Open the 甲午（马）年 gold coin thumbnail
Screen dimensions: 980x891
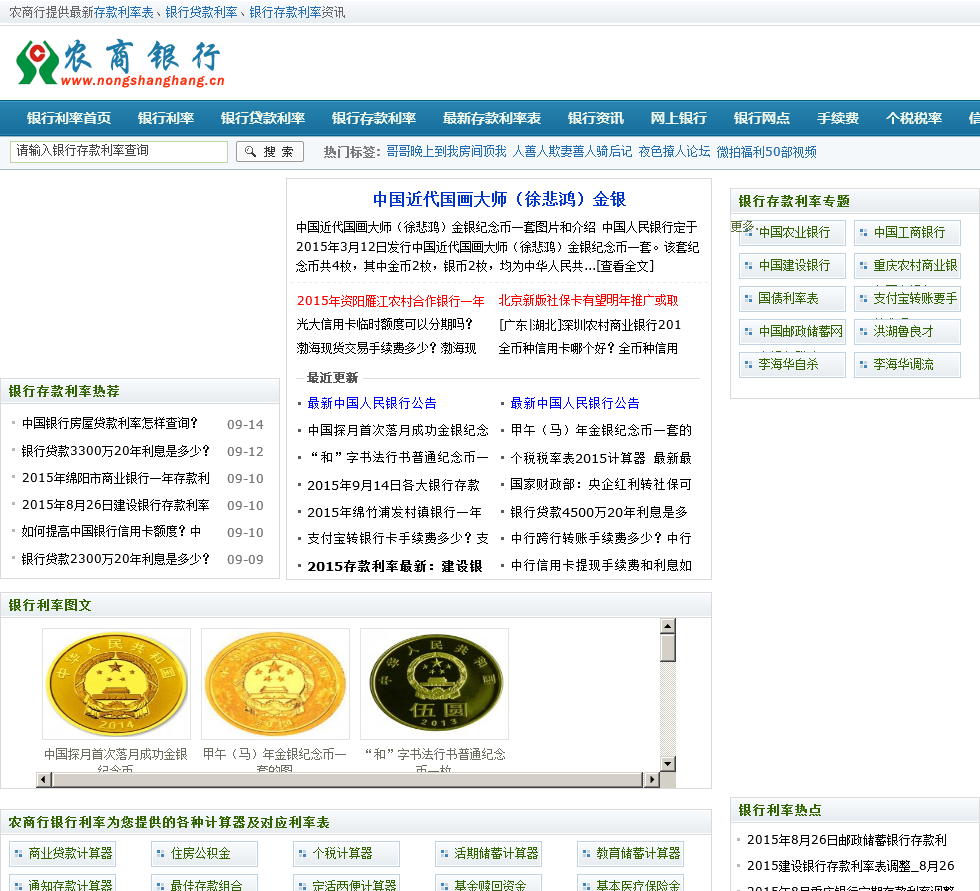tap(275, 684)
